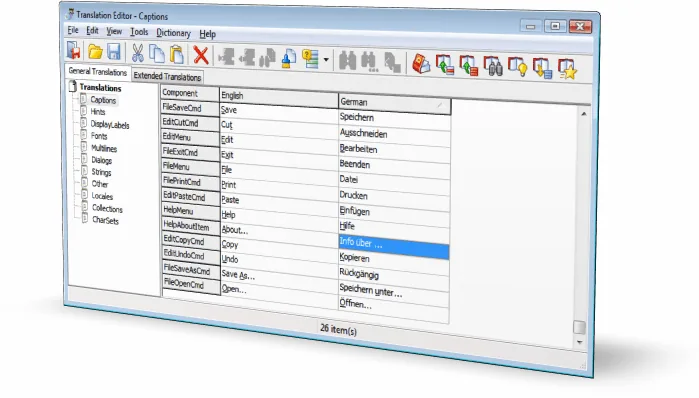Click the Find binoculars icon
The image size is (699, 398).
[x=347, y=61]
